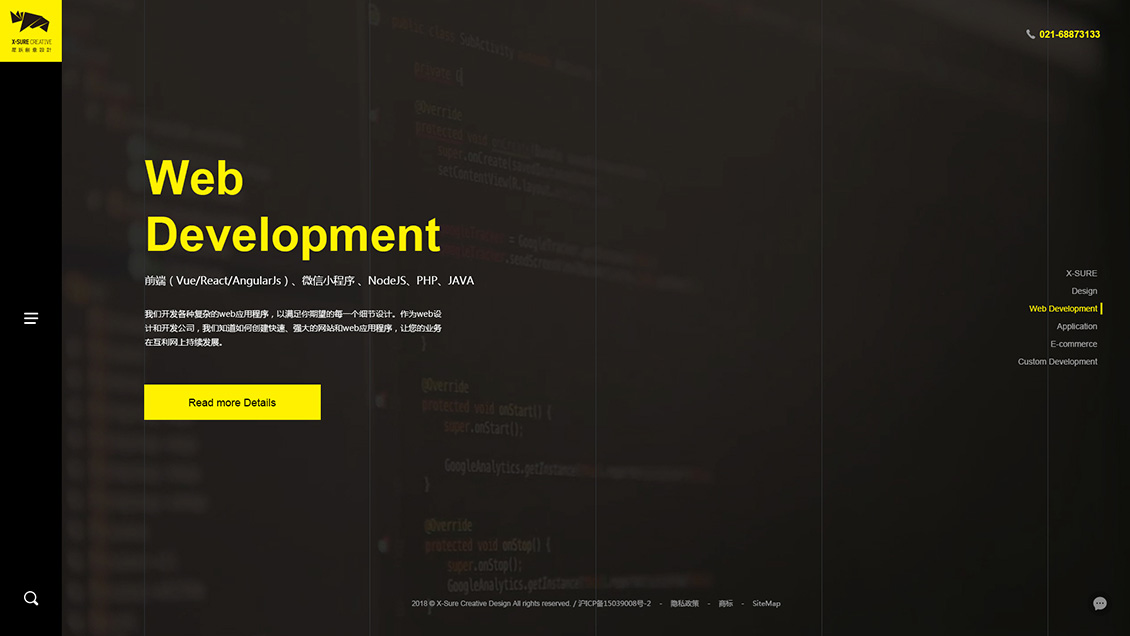Go to X-SURE section in side navigation
The width and height of the screenshot is (1130, 636).
tap(1081, 273)
